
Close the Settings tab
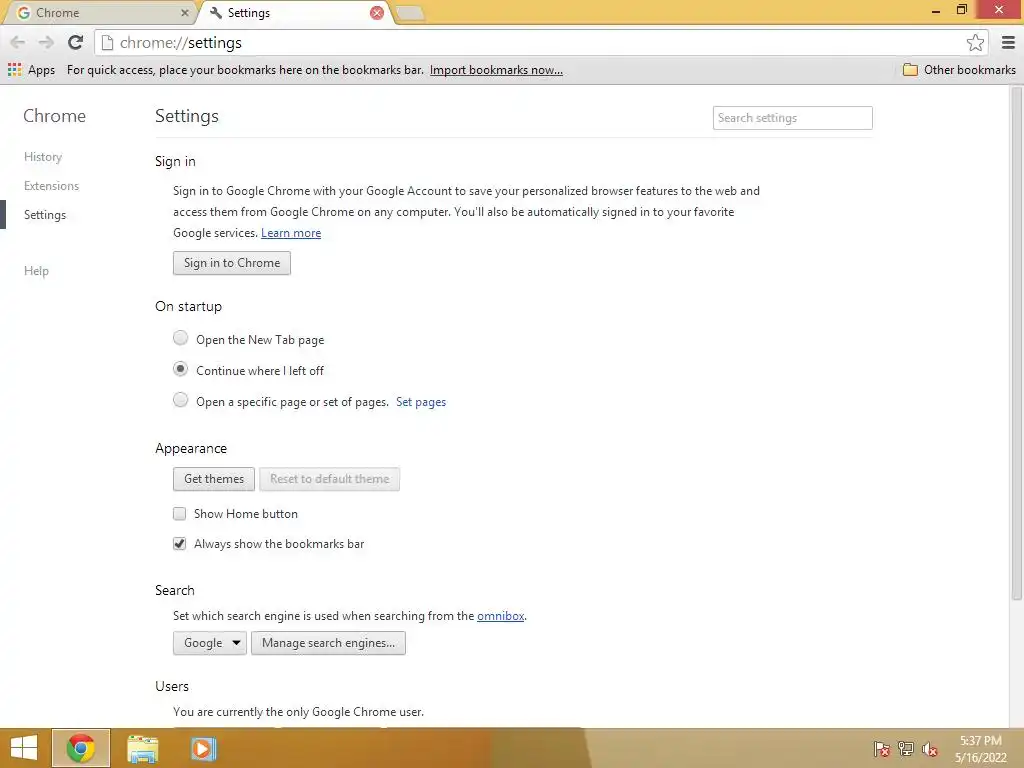click(x=377, y=13)
